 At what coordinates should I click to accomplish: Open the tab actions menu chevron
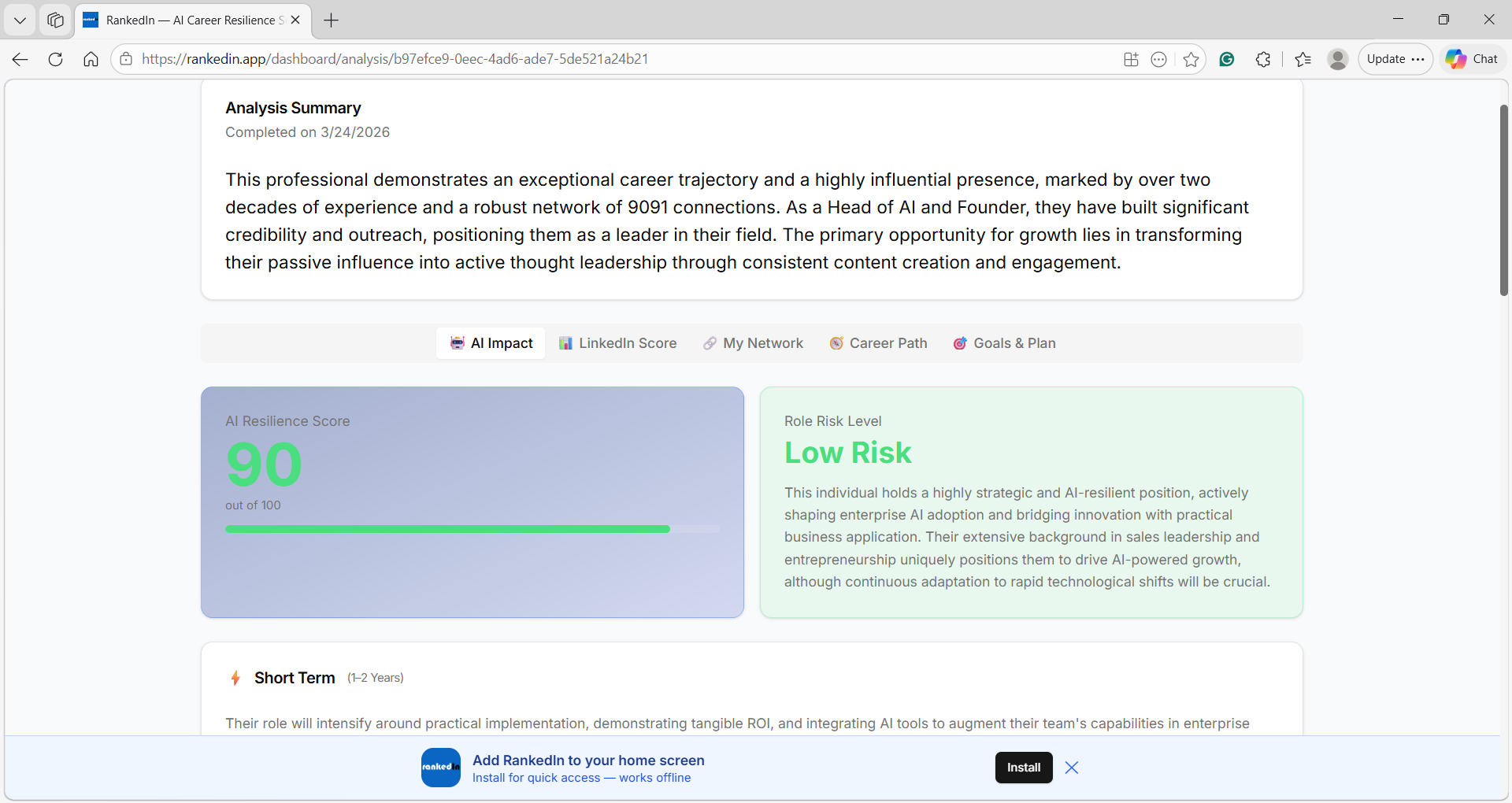pyautogui.click(x=20, y=20)
